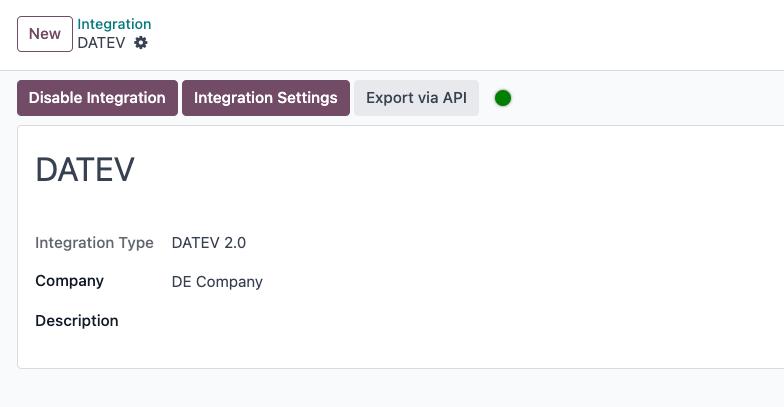Select the DATEV breadcrumb record name
Viewport: 784px width, 407px height.
(101, 43)
